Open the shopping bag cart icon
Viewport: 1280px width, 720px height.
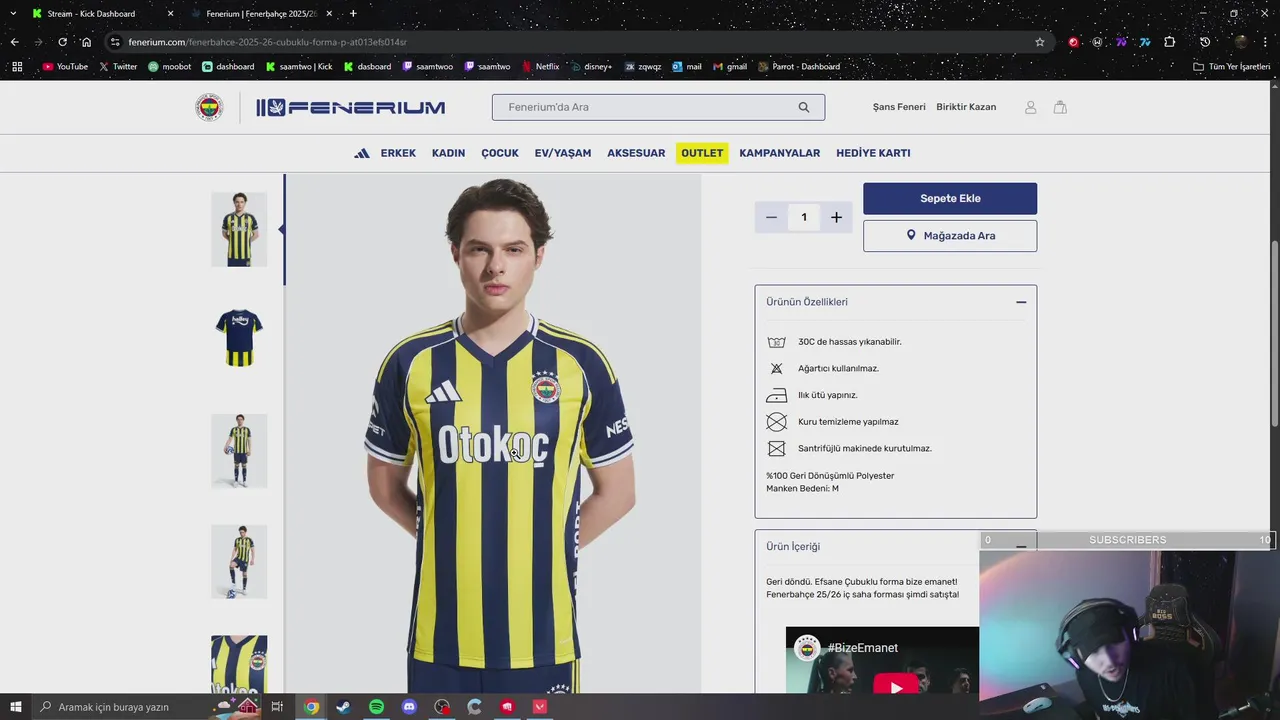[x=1060, y=107]
